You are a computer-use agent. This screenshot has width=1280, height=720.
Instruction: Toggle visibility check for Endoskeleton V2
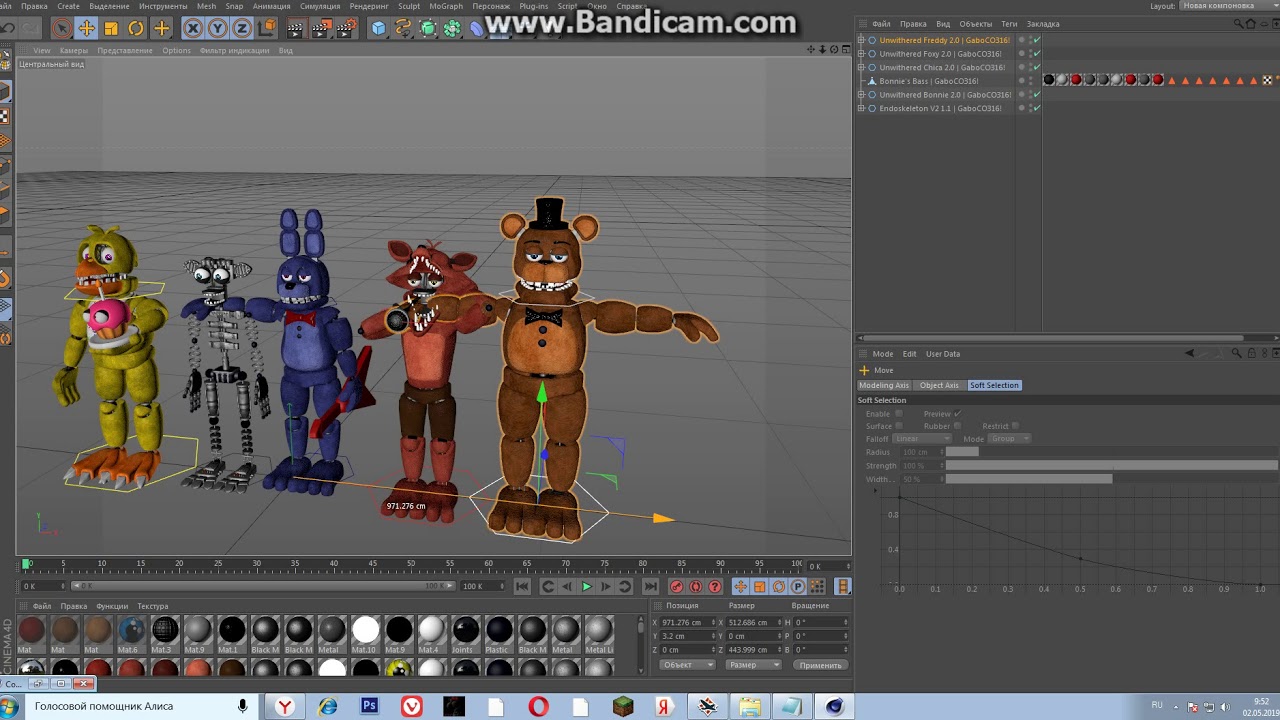[1037, 108]
